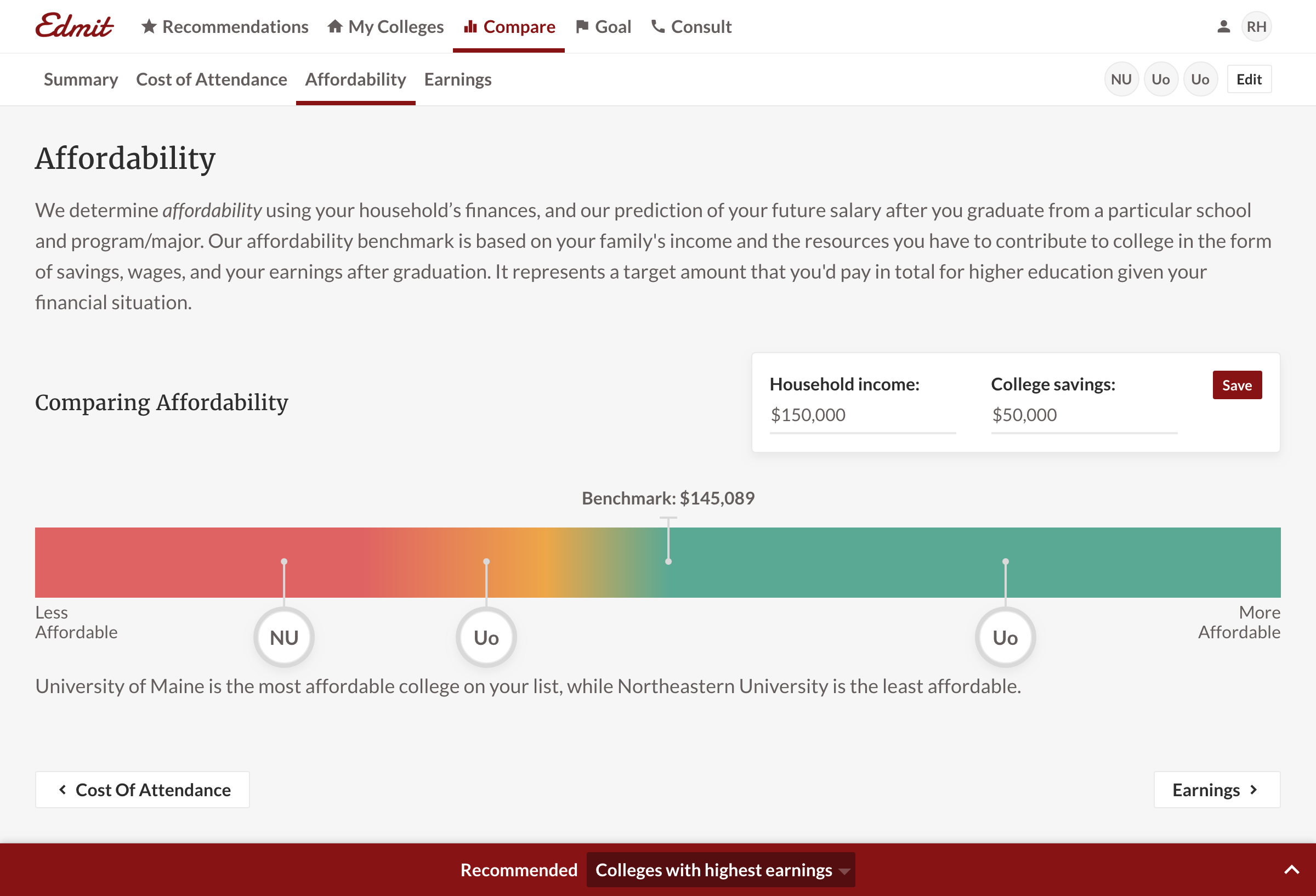1316x896 pixels.
Task: Go forward to Earnings page
Action: pyautogui.click(x=1216, y=790)
